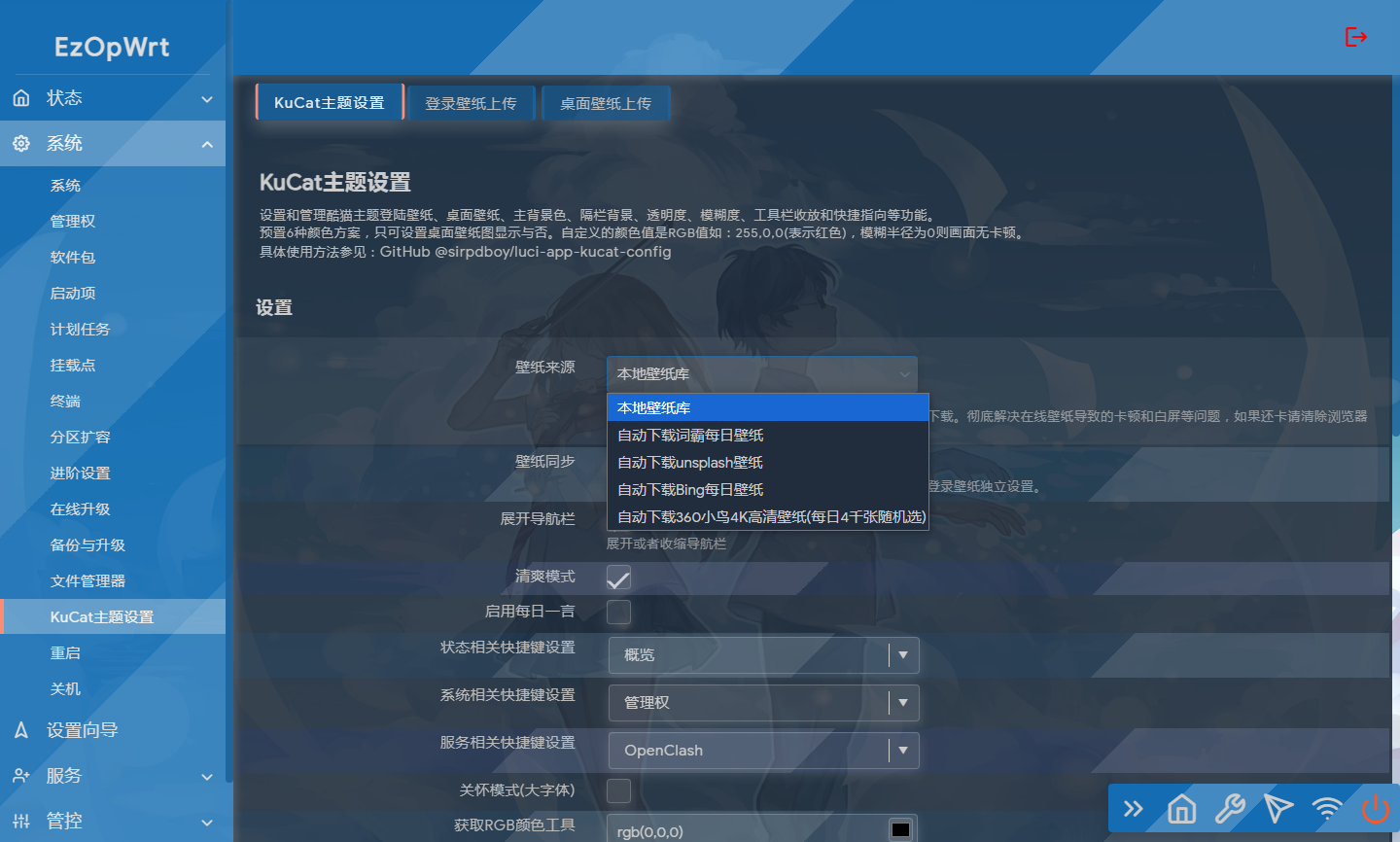Open the 状态相关快捷键设置 dropdown showing 概览
This screenshot has height=842, width=1400.
point(763,655)
